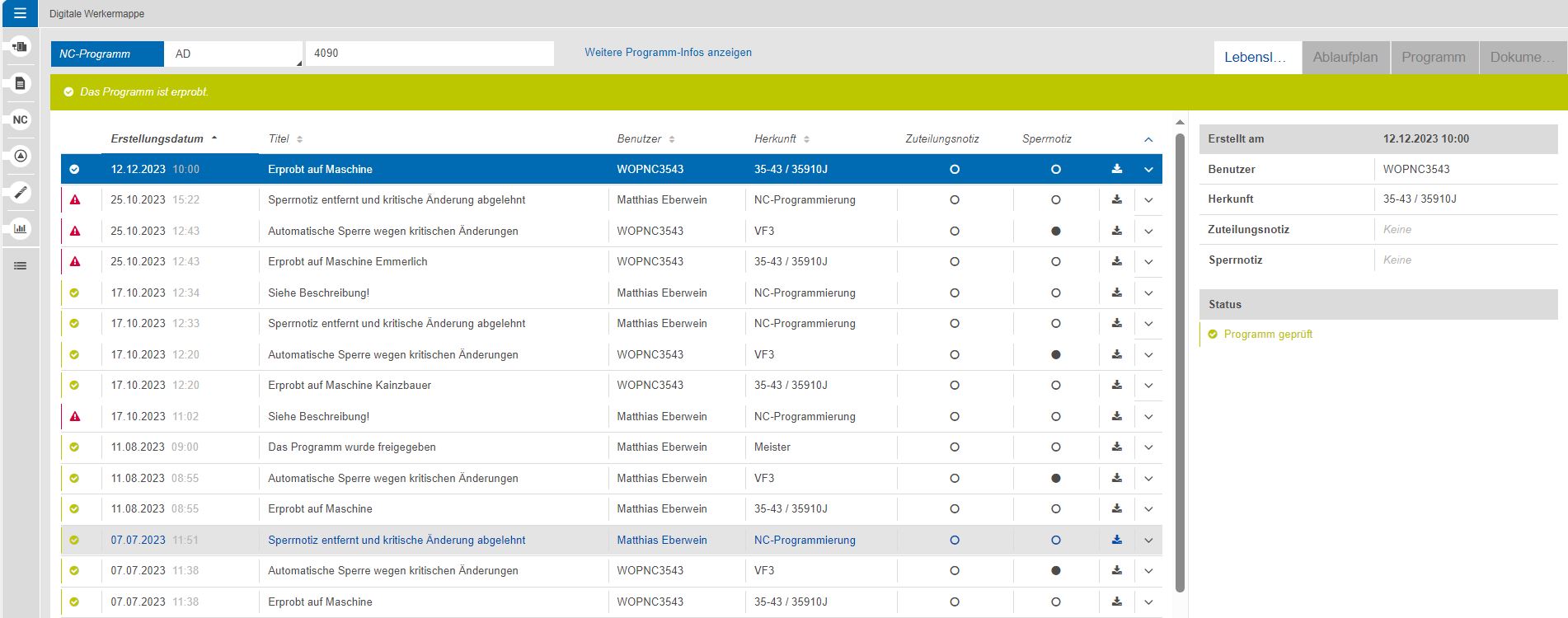Download the 'Das Programm wurde freigegeben' entry

point(1116,447)
